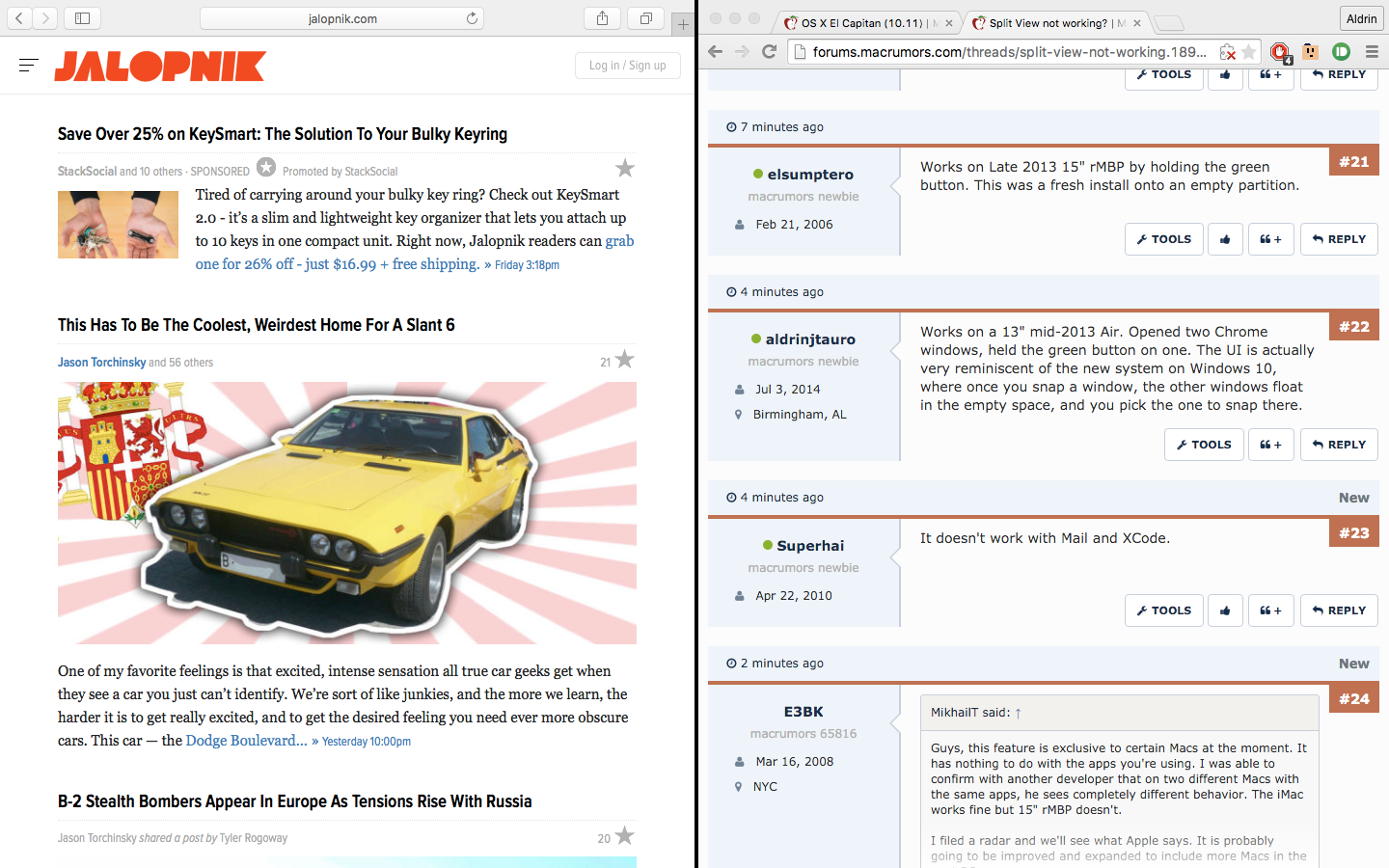Image resolution: width=1389 pixels, height=868 pixels.
Task: Click the macrumors URL in Chrome address bar
Action: pos(1009,52)
